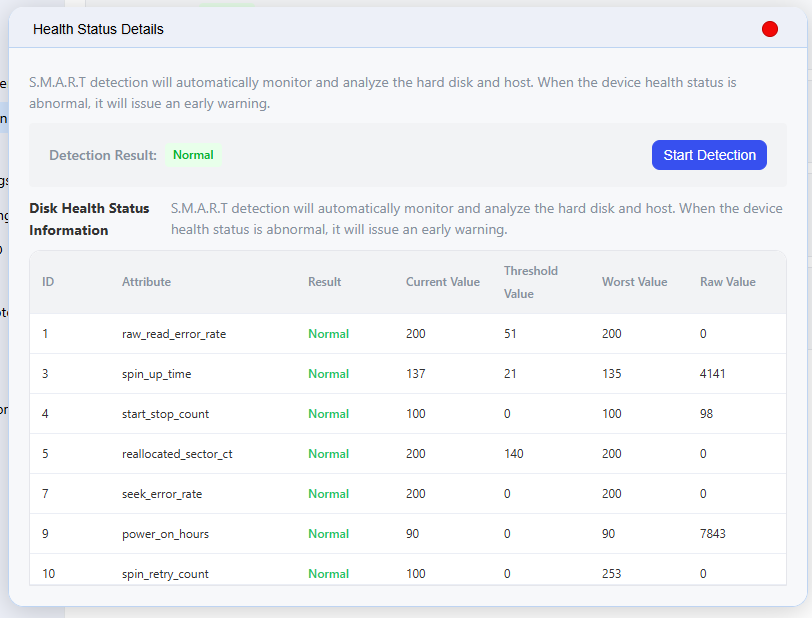Click the ID column header
812x618 pixels.
pyautogui.click(x=48, y=282)
